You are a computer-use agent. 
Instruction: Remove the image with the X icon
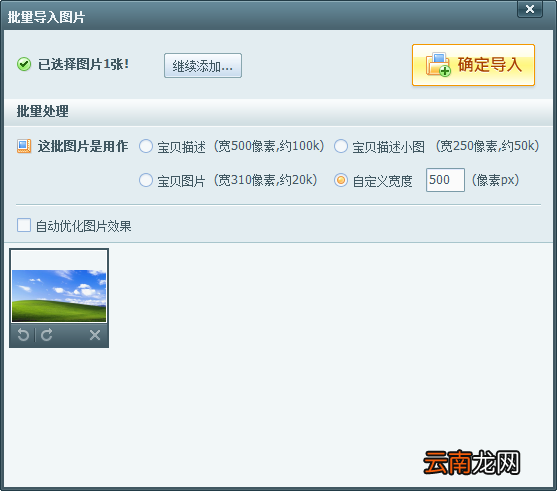pyautogui.click(x=95, y=335)
